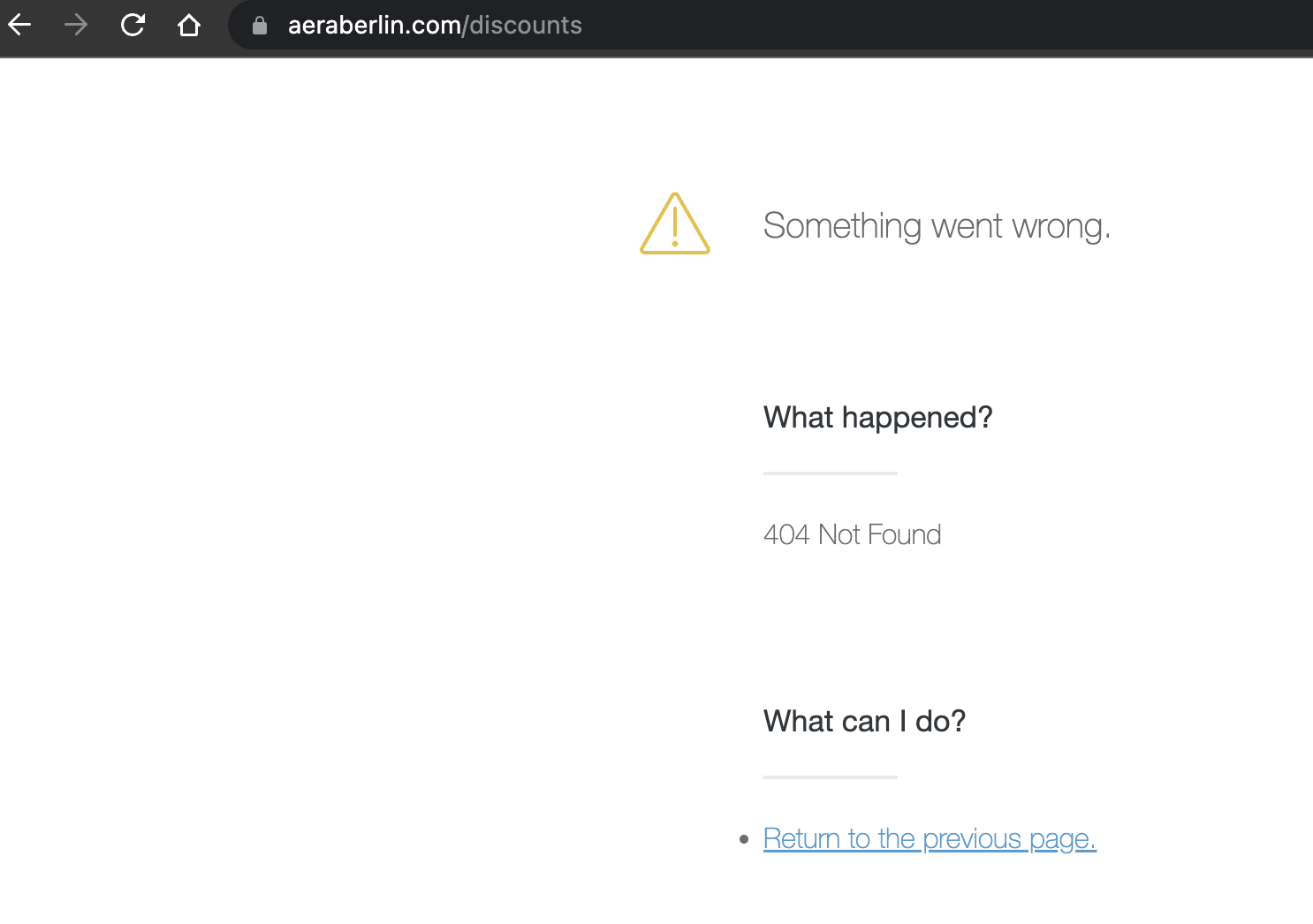Click the '/discounts' path in the URL

(x=523, y=25)
